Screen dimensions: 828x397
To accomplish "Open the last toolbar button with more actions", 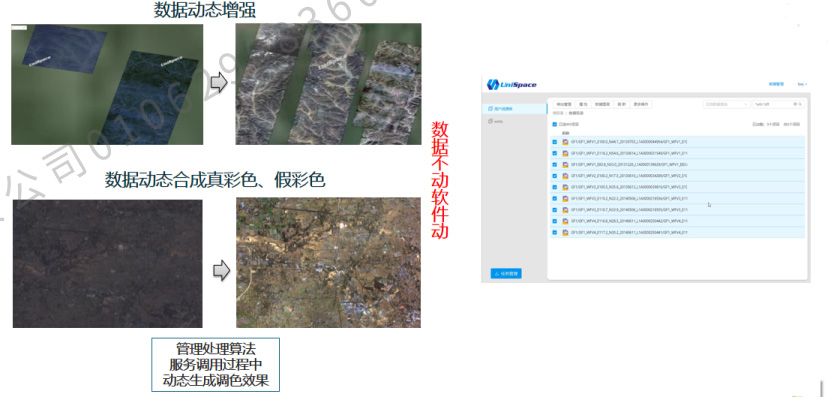I will pyautogui.click(x=641, y=105).
